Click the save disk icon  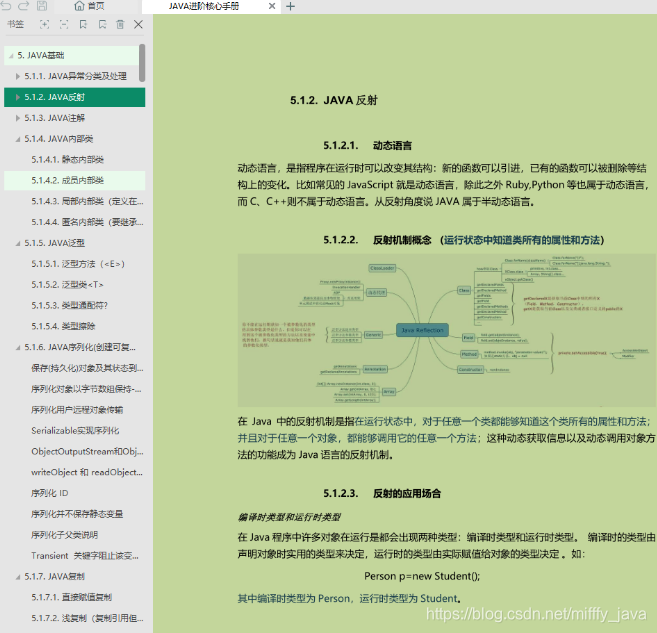tap(42, 5)
